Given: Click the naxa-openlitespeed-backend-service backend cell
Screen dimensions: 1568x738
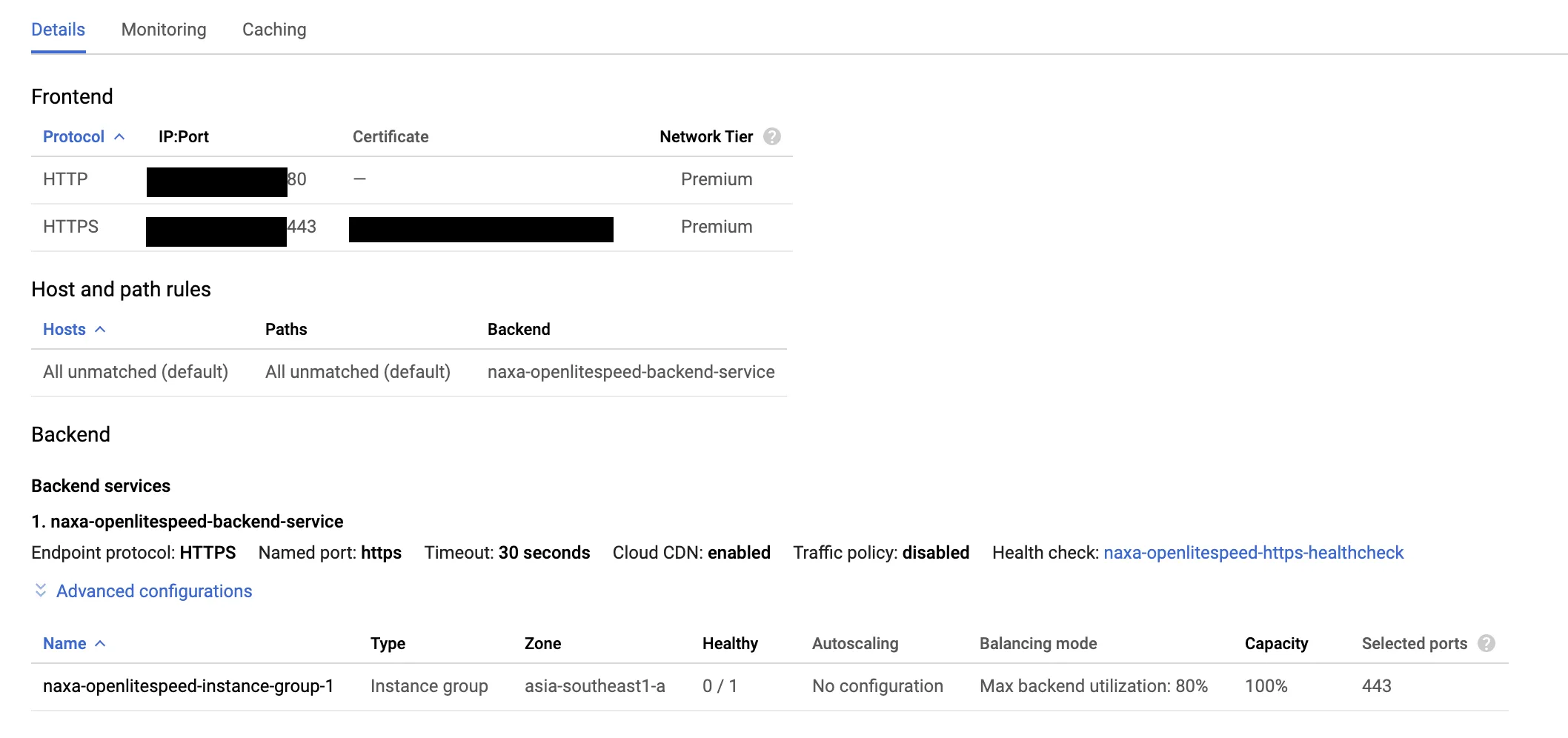Looking at the screenshot, I should [631, 372].
